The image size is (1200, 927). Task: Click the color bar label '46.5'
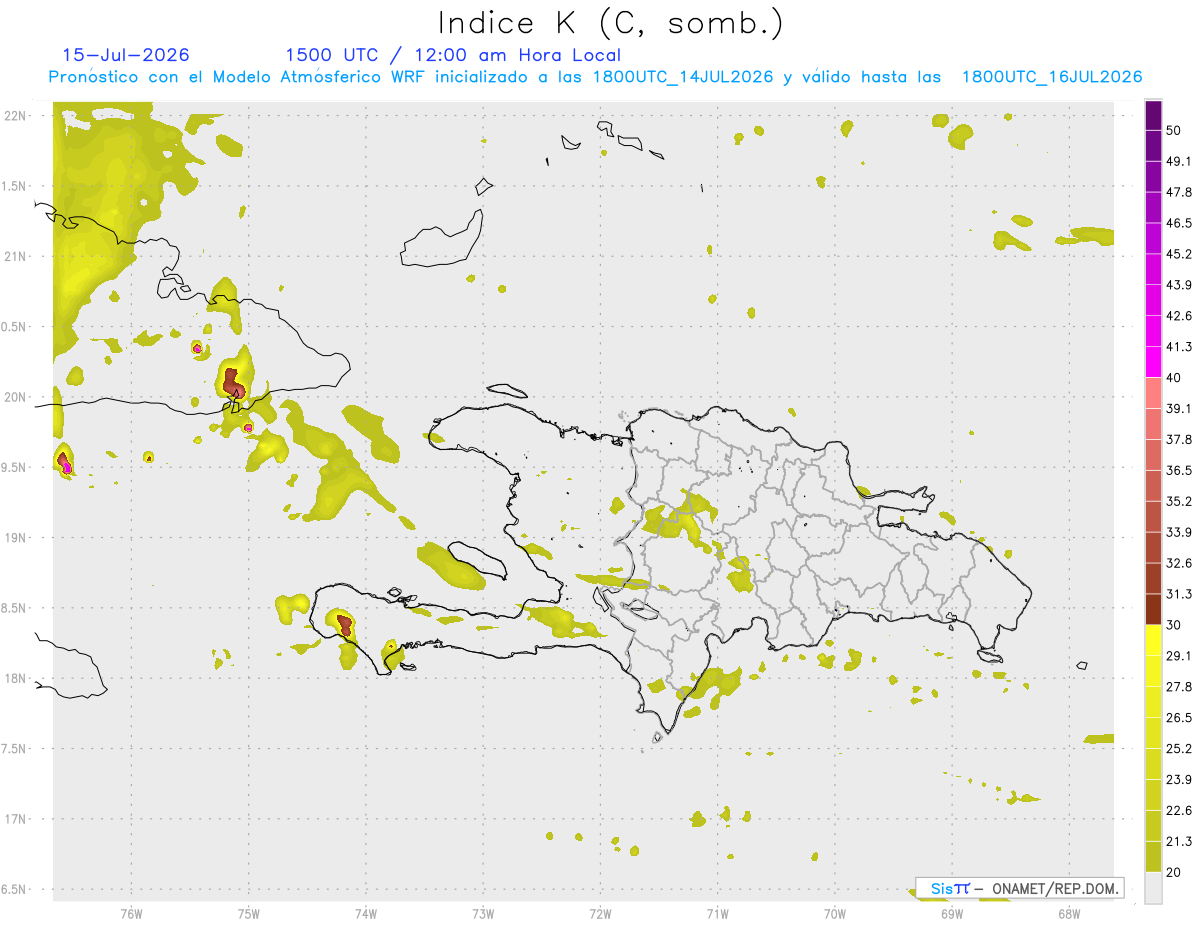pos(1179,224)
